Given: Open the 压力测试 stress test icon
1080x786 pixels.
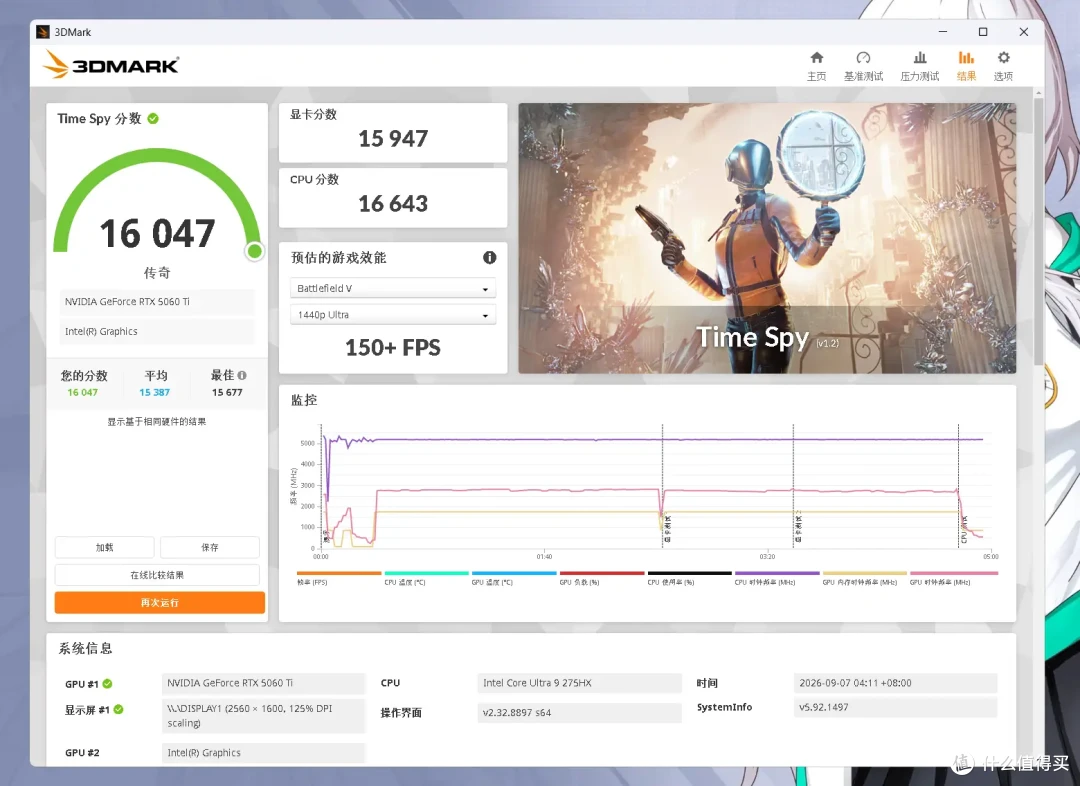Looking at the screenshot, I should 920,58.
